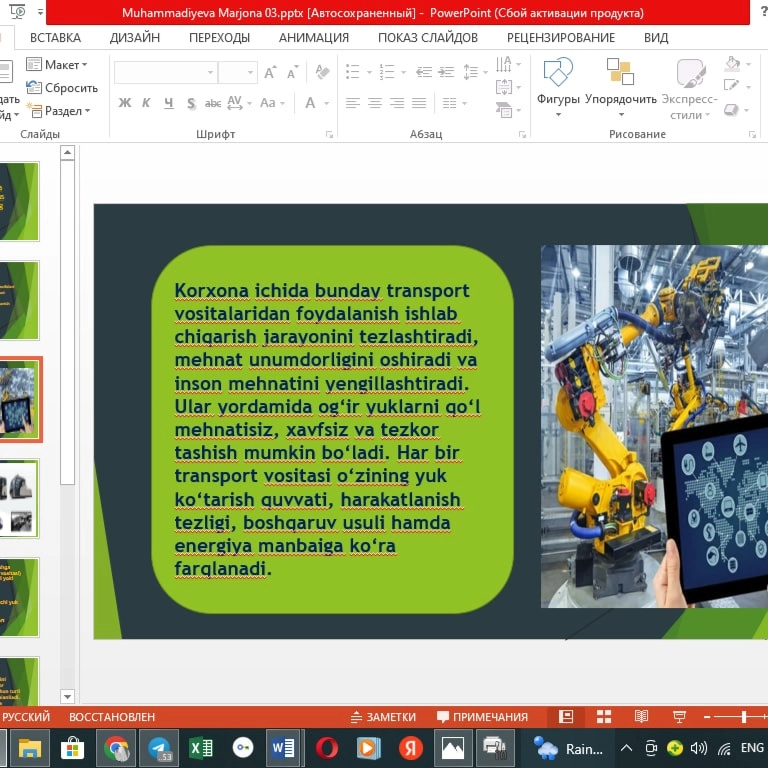Click the Русский language indicator

point(26,717)
